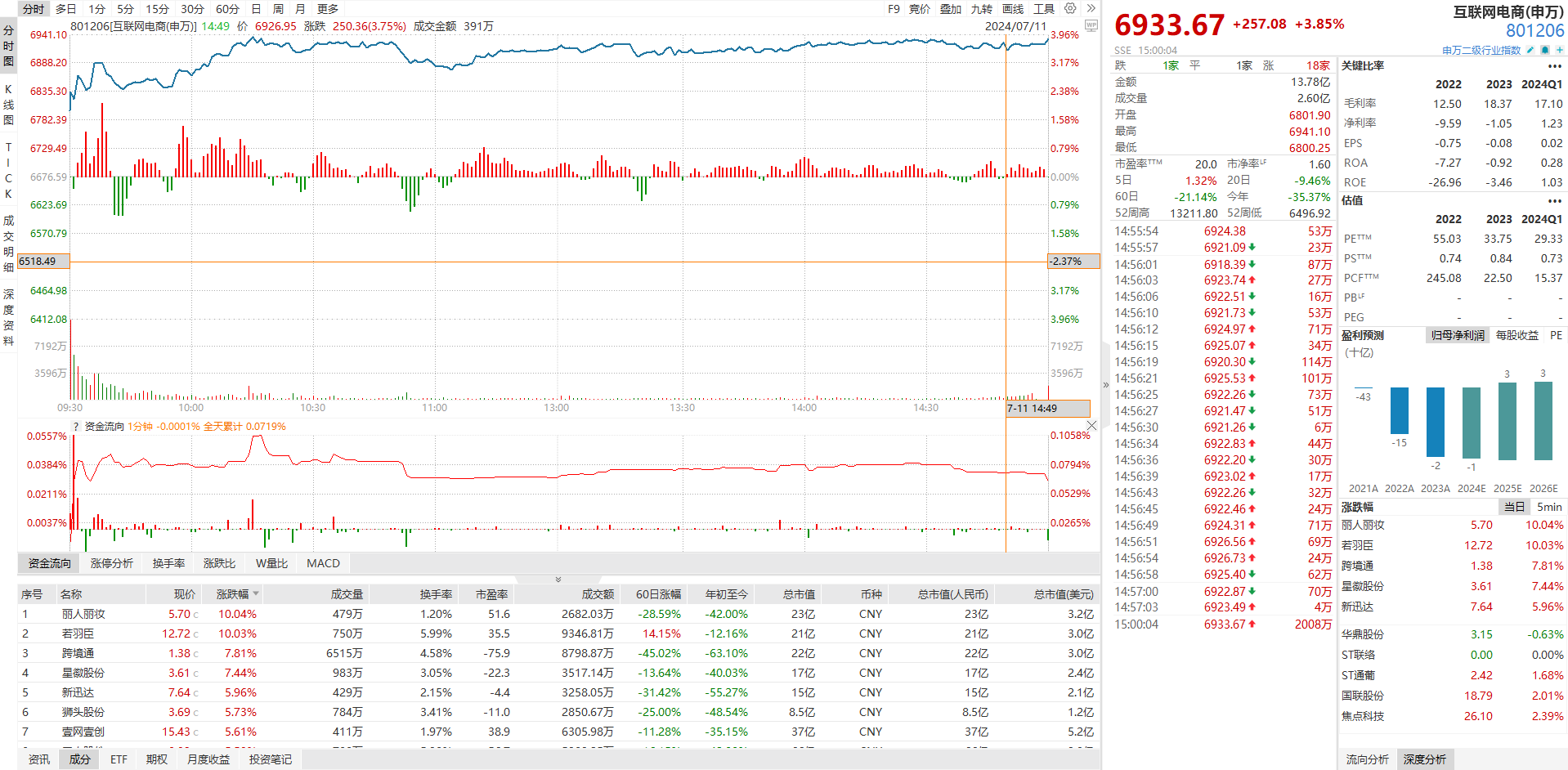Viewport: 1568px width, 770px height.
Task: Open TICK view in left sidebar
Action: pos(8,170)
